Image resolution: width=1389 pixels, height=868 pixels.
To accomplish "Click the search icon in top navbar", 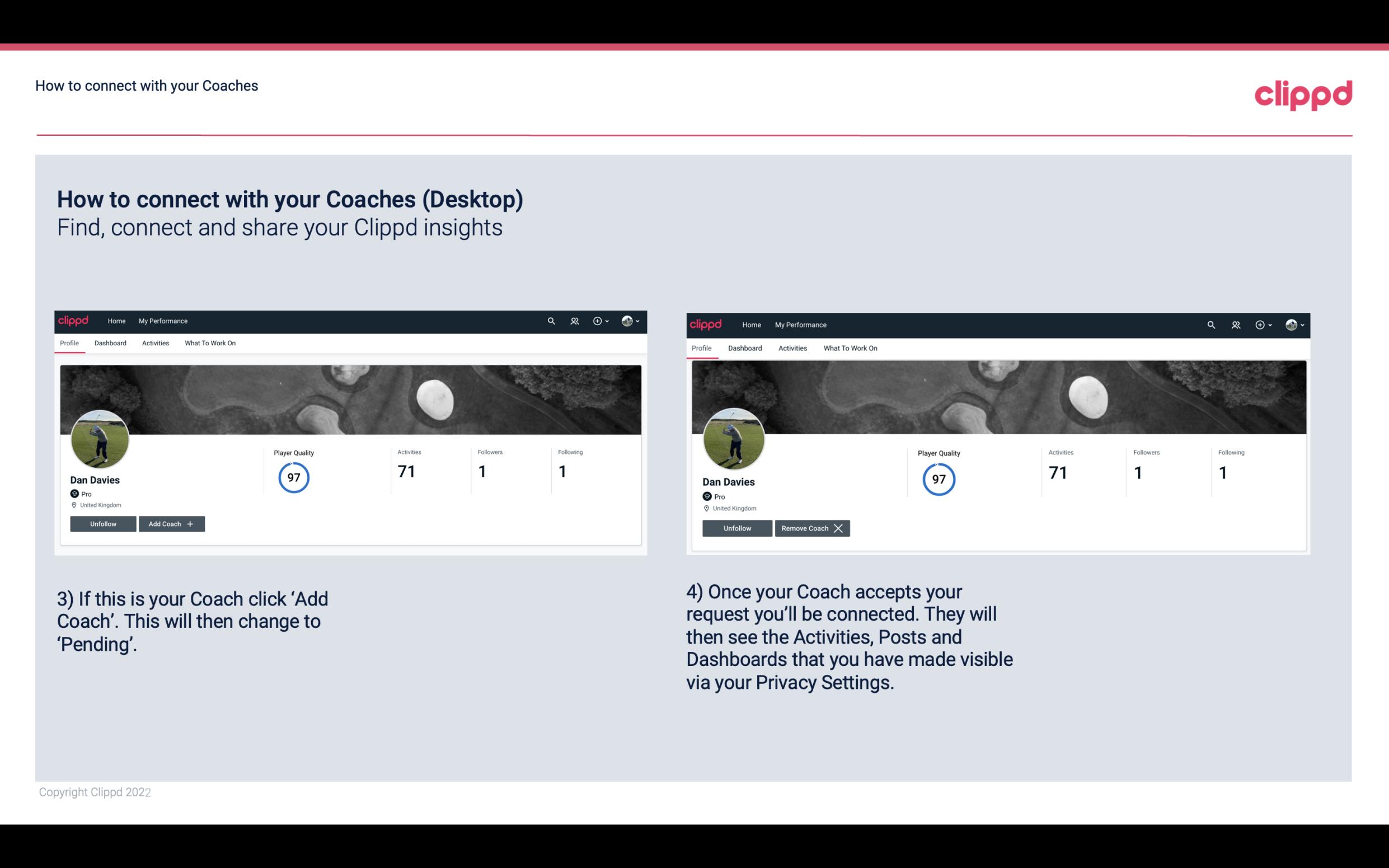I will tap(550, 320).
